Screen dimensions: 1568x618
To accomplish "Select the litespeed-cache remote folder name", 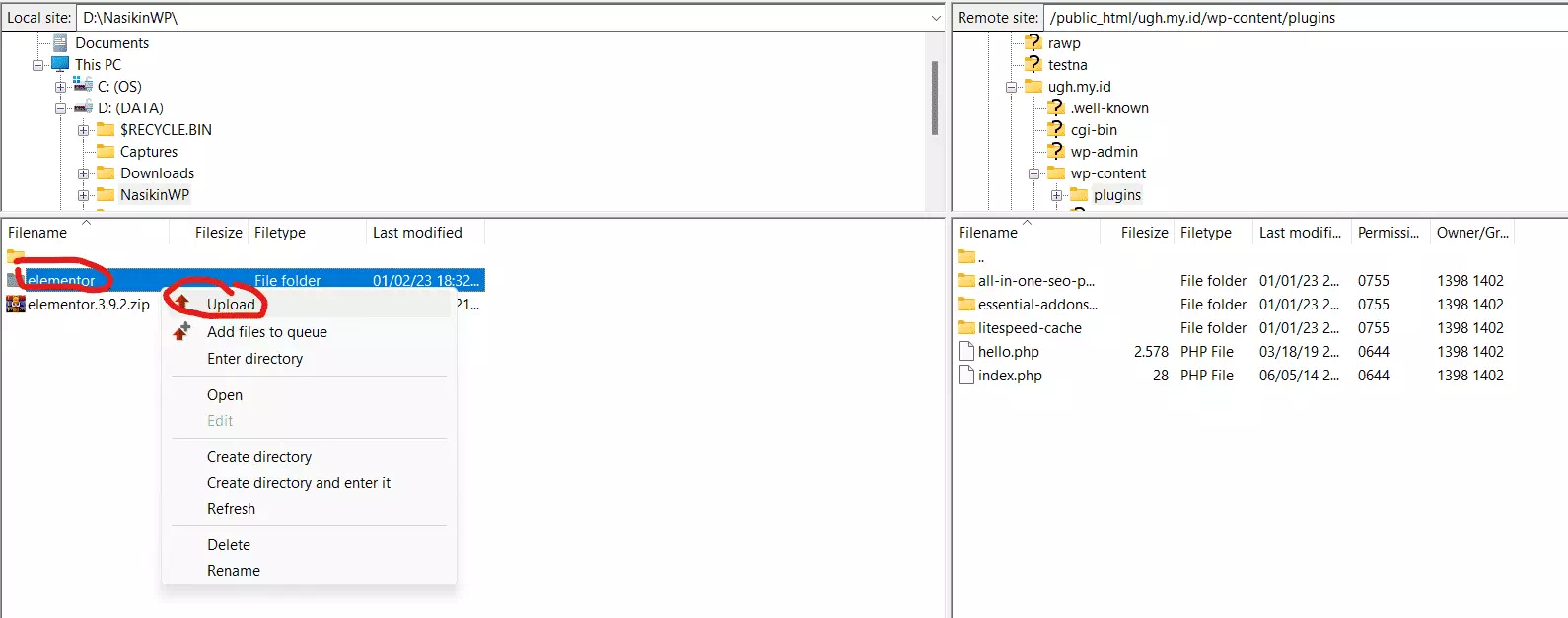I will 1030,328.
